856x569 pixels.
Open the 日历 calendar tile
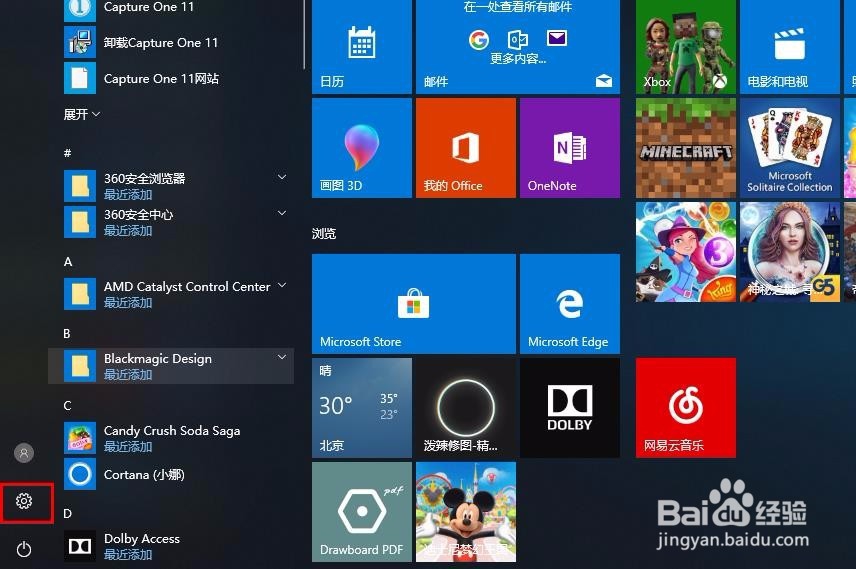click(x=361, y=47)
